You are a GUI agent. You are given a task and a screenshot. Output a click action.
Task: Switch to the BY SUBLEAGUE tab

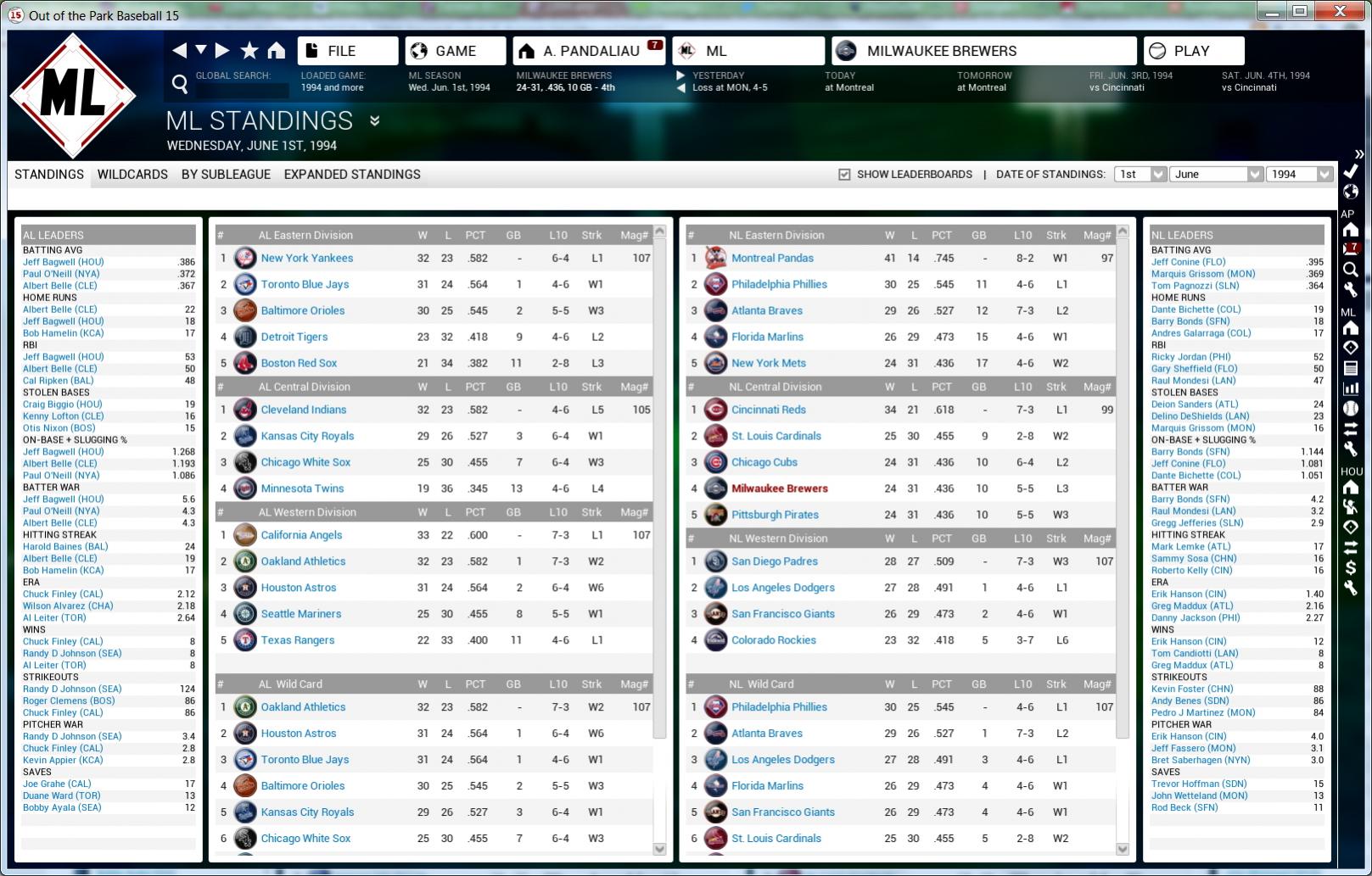pos(226,175)
